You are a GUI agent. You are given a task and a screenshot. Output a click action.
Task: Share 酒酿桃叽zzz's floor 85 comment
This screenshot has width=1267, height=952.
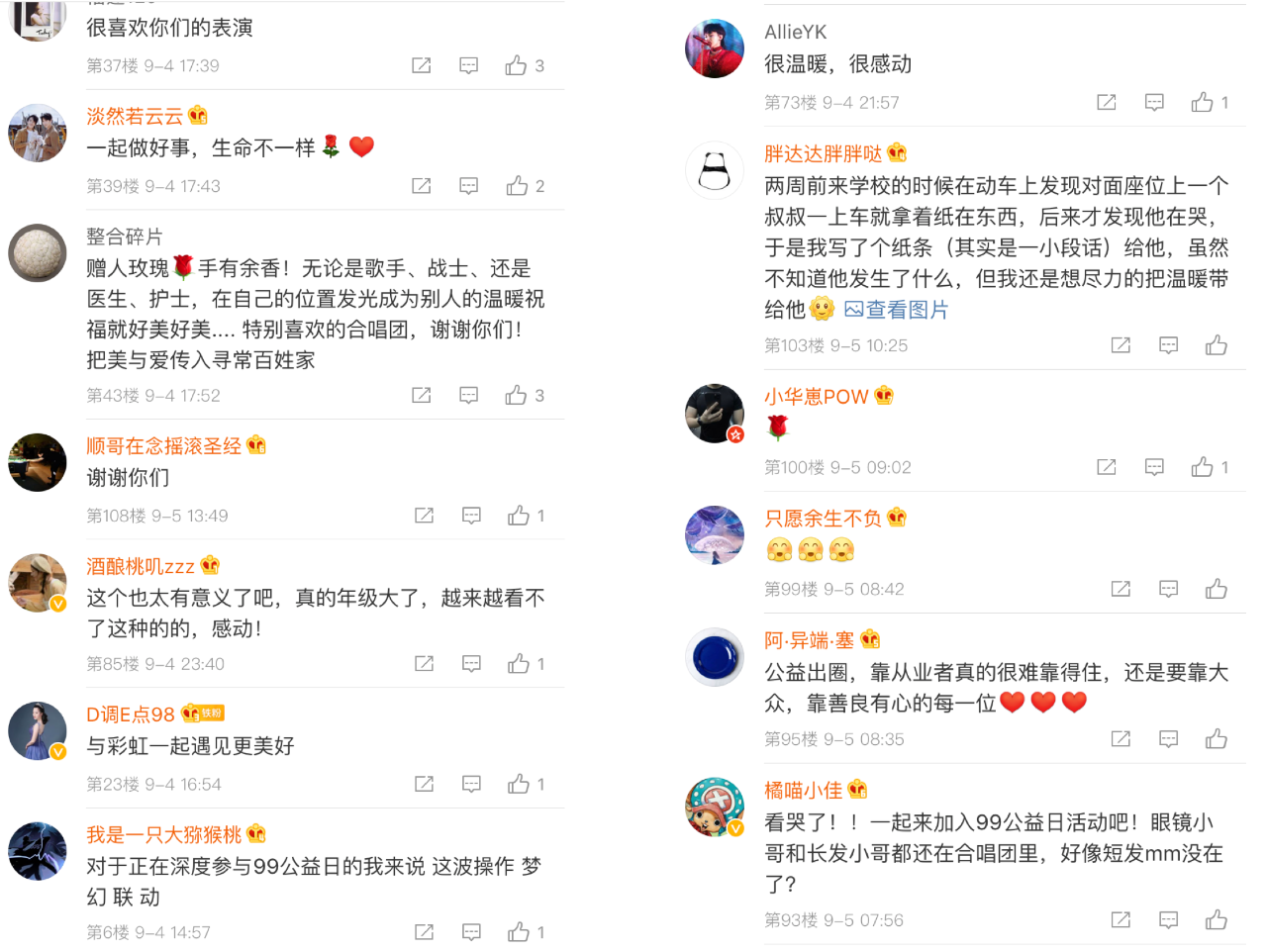click(x=425, y=664)
